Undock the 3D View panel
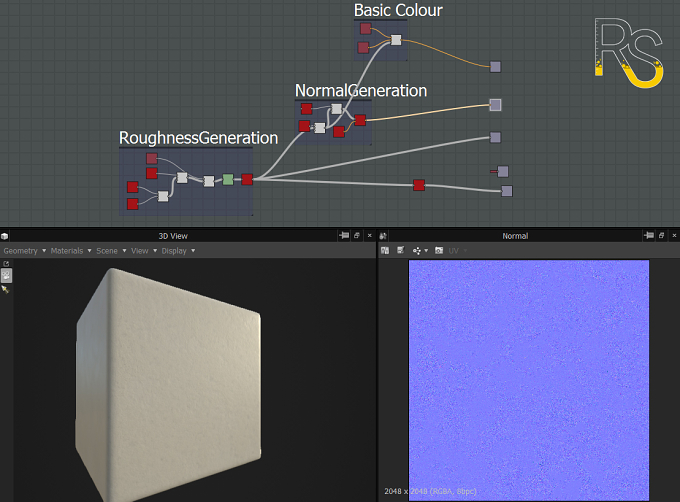Image resolution: width=680 pixels, height=502 pixels. point(357,235)
